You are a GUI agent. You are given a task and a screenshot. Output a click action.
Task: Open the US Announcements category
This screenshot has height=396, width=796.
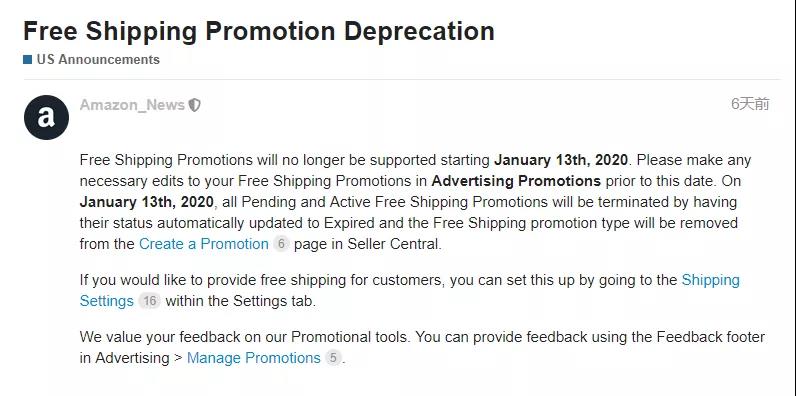pos(98,59)
